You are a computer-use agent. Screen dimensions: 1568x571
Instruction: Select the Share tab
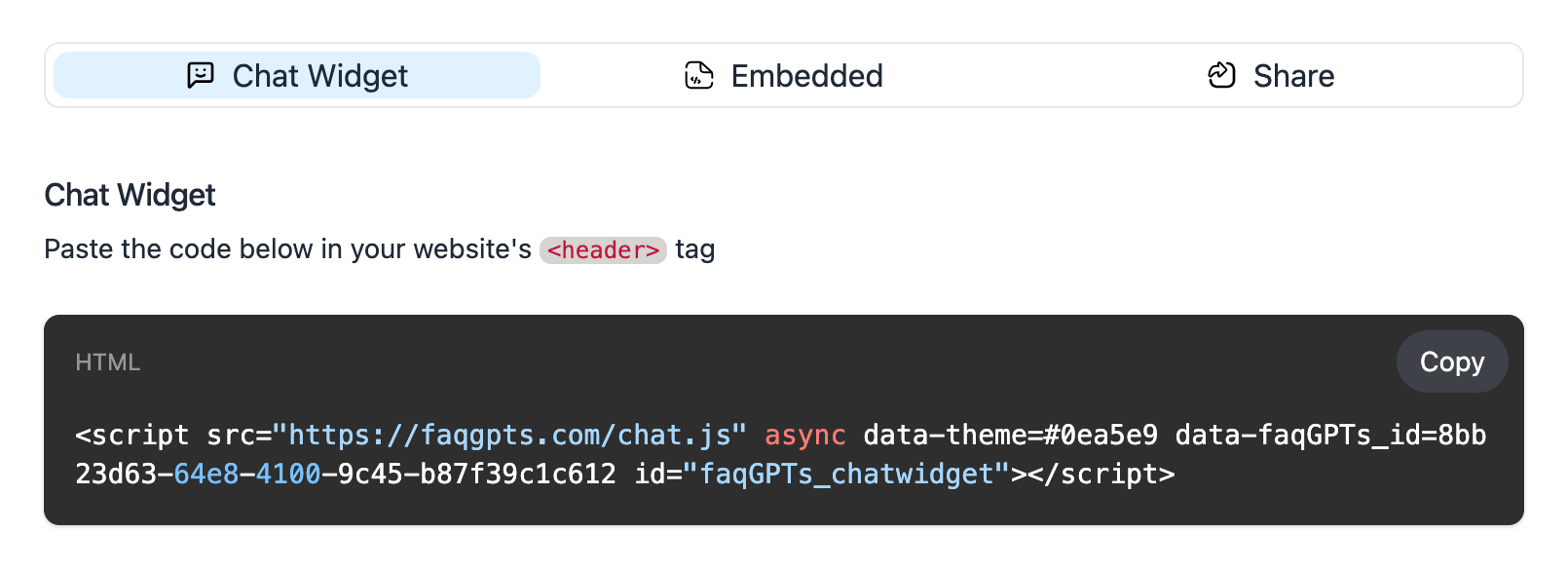pos(1271,75)
